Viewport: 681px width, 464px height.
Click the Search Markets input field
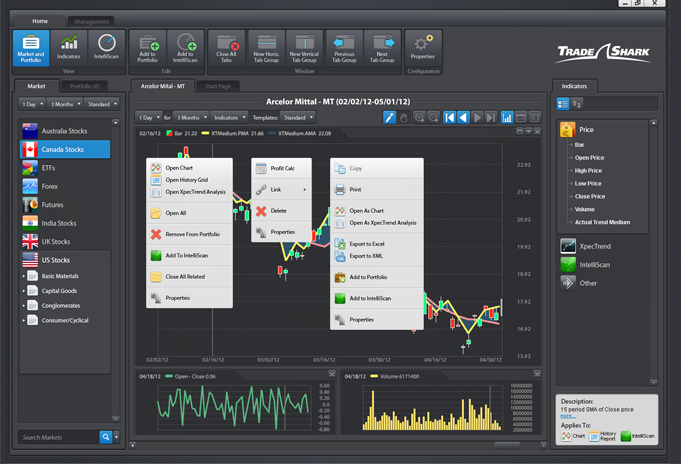(x=60, y=437)
